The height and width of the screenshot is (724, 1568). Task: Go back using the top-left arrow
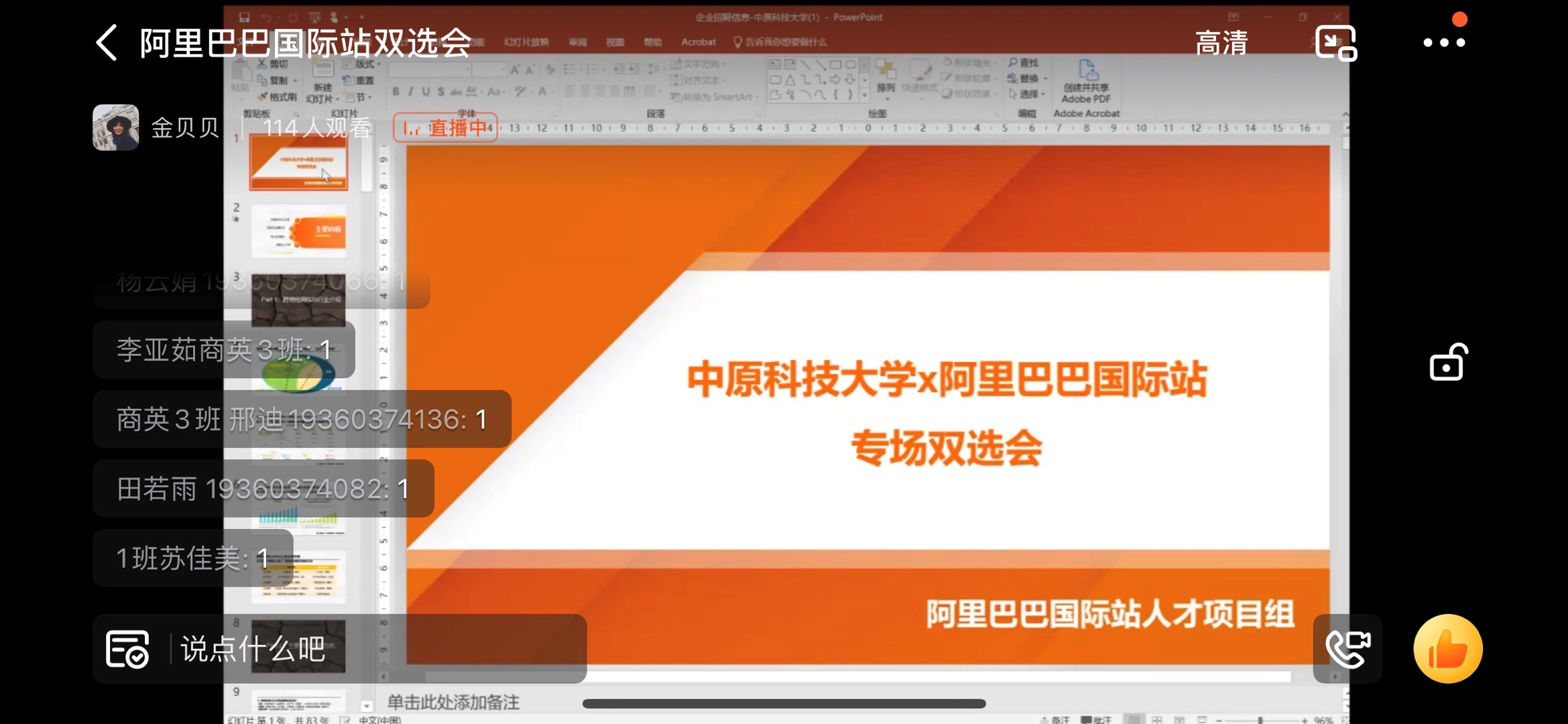(107, 43)
